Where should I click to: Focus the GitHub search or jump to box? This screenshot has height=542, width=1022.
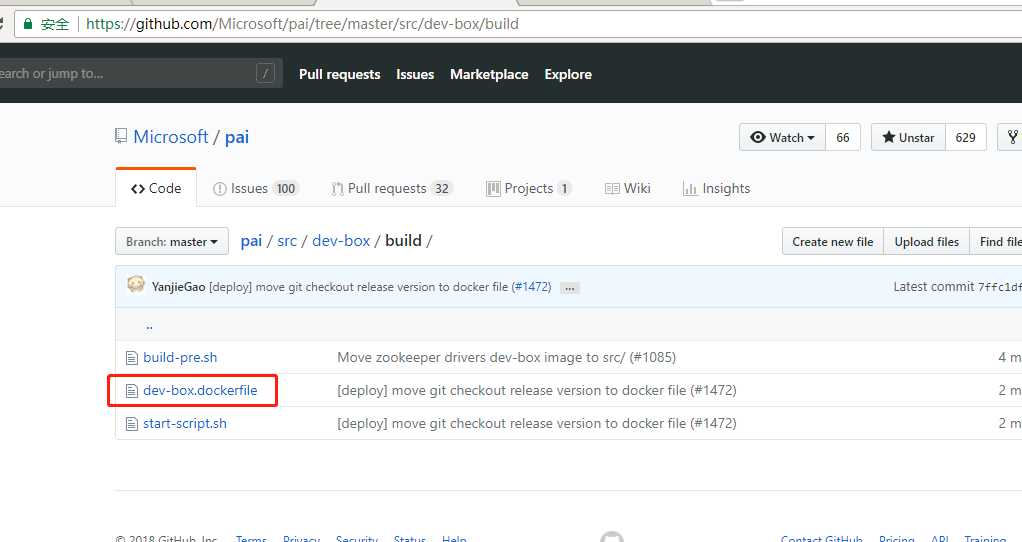[x=139, y=74]
